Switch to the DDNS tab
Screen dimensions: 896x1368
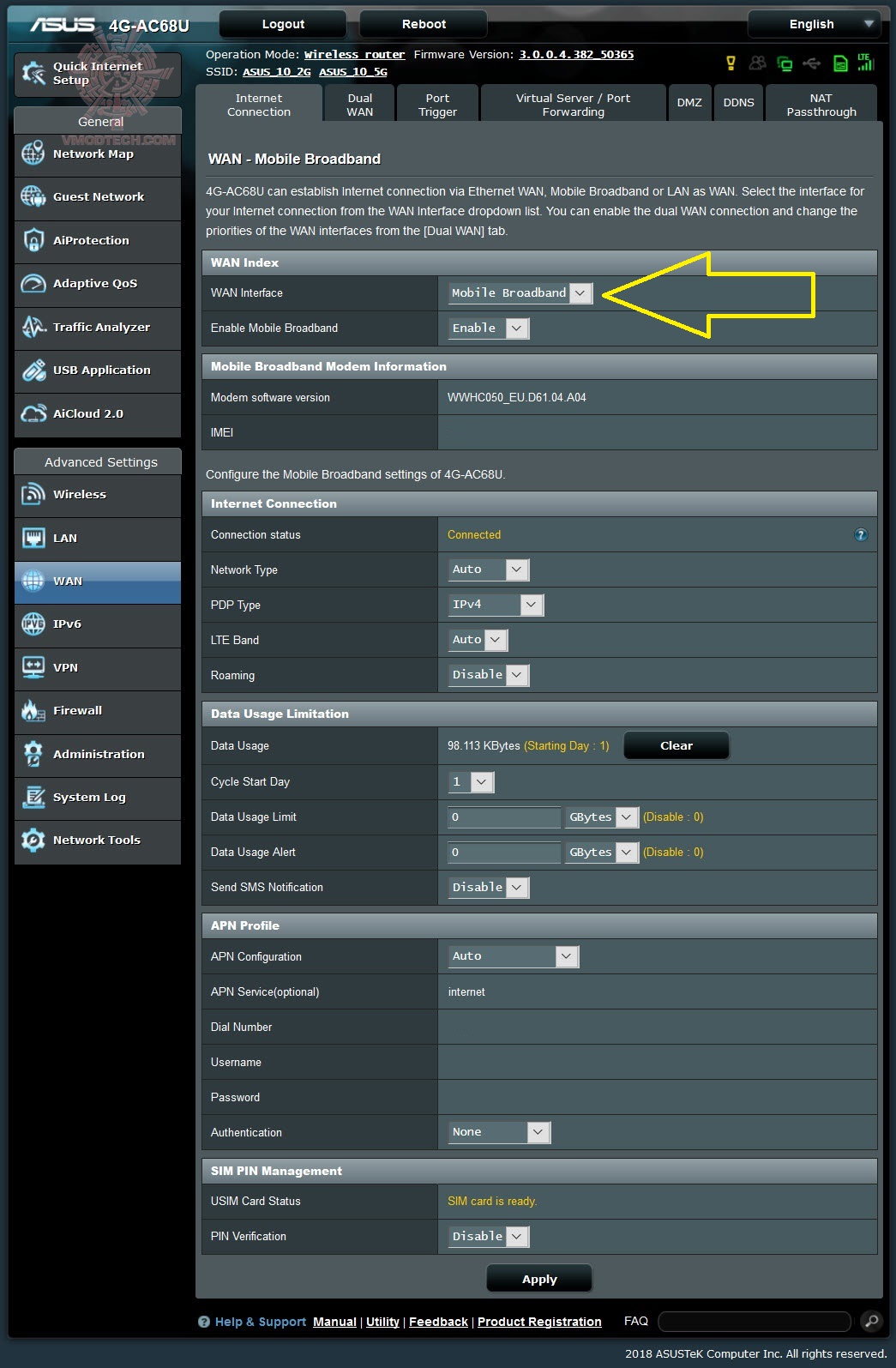[x=738, y=103]
